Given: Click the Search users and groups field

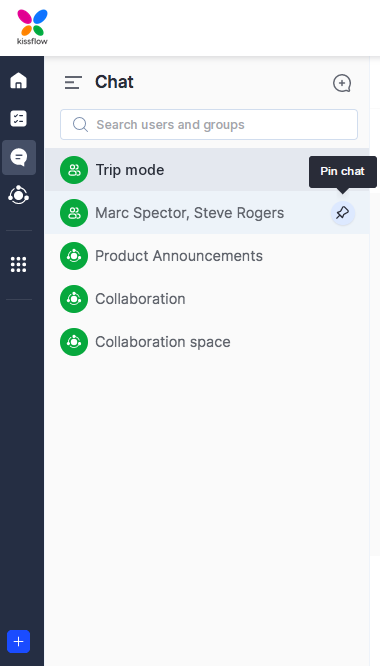Looking at the screenshot, I should [209, 124].
